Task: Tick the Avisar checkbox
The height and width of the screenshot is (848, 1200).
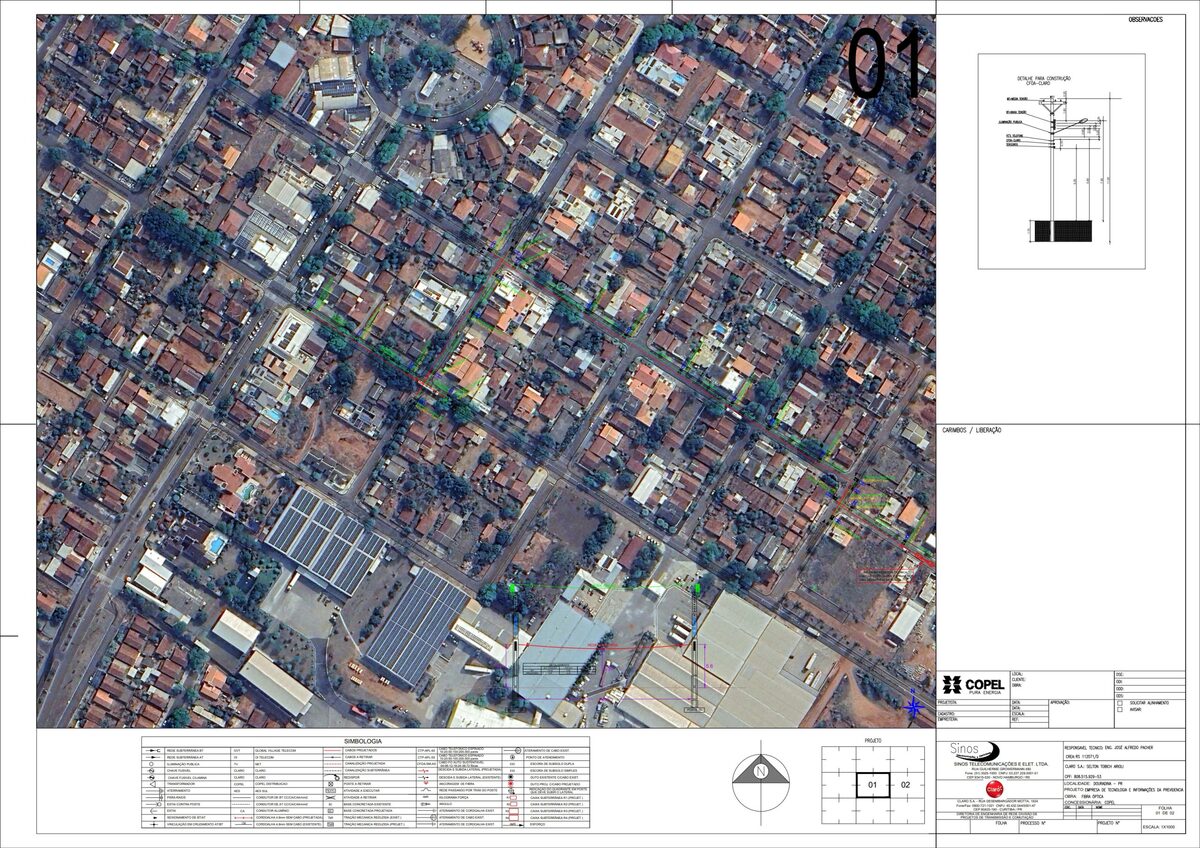Action: pos(1120,710)
